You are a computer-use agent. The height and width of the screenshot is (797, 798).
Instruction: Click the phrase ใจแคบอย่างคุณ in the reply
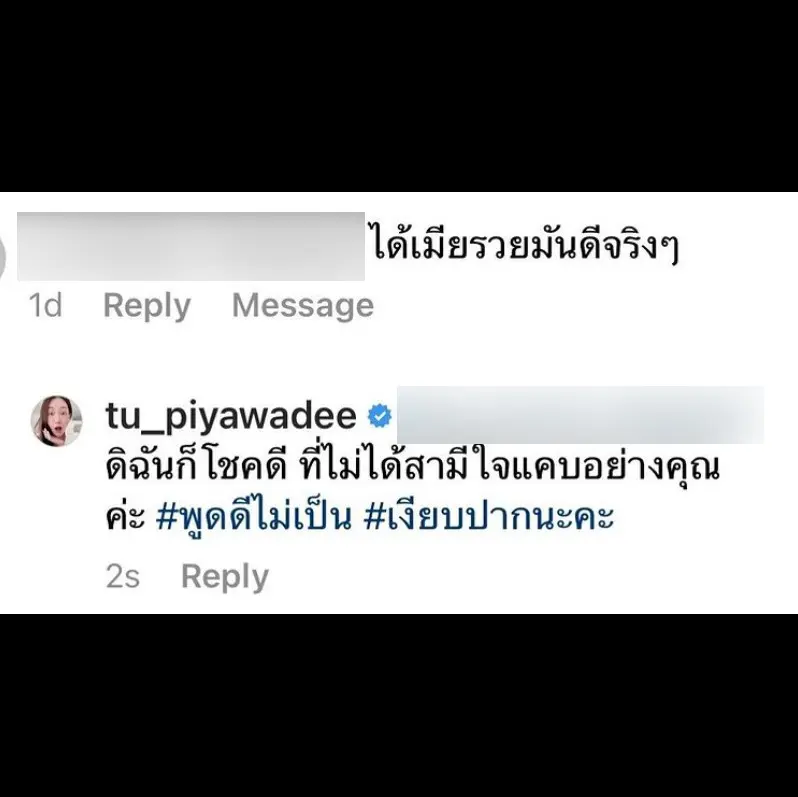[600, 468]
